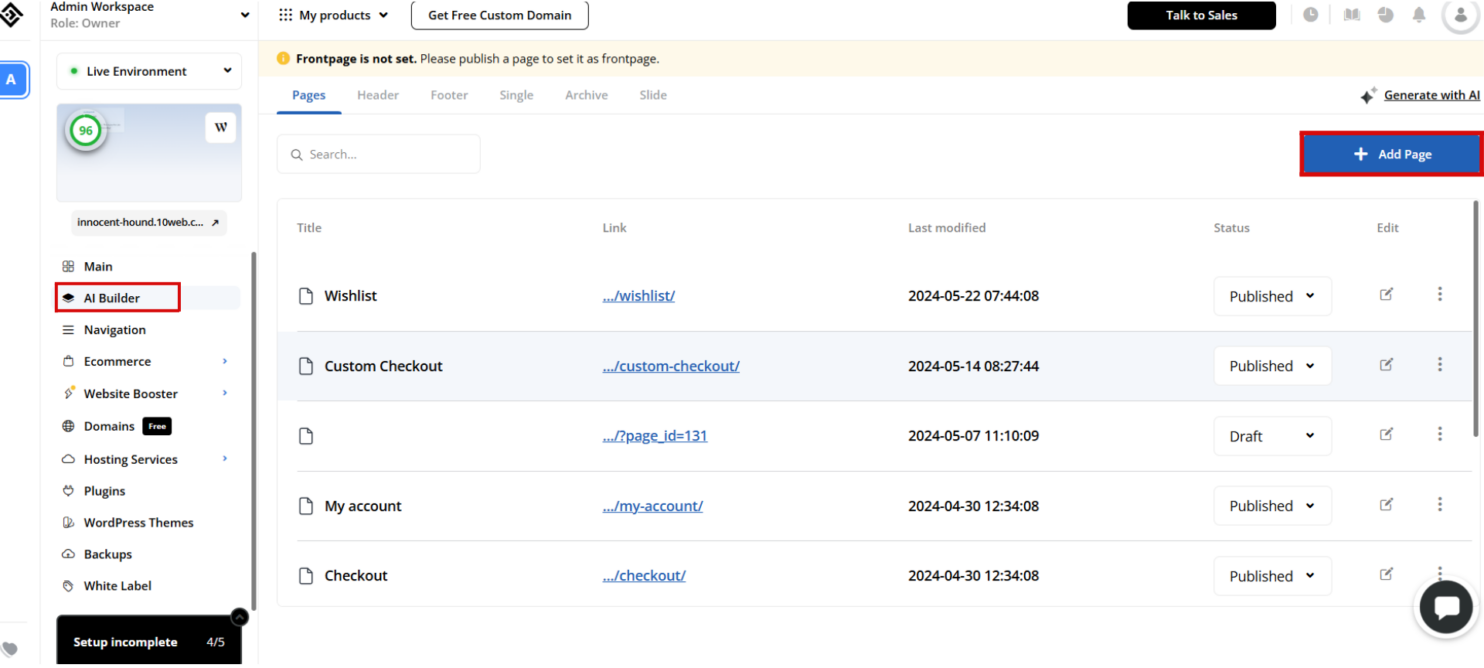This screenshot has height=668, width=1484.
Task: Click the WordPress admin icon on thumbnail
Action: click(x=221, y=128)
